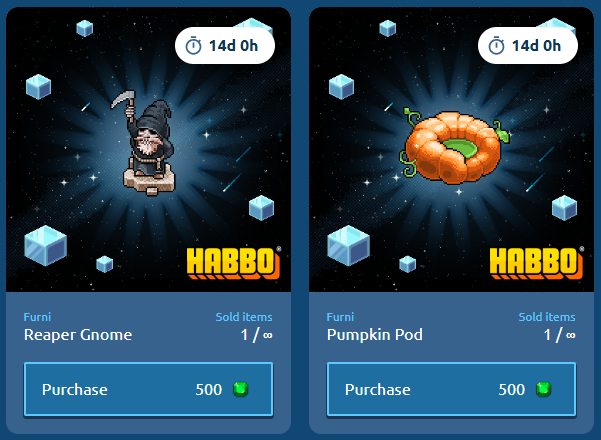The width and height of the screenshot is (601, 440).
Task: Click the Pumpkin Pod furni image
Action: pos(455,147)
